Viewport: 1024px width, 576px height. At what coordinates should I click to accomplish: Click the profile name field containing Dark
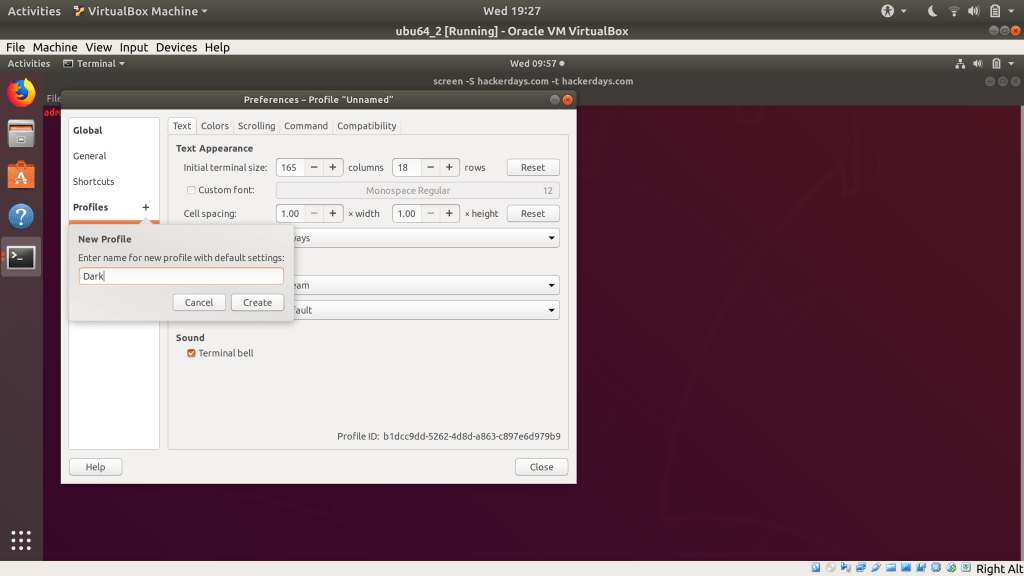(180, 276)
